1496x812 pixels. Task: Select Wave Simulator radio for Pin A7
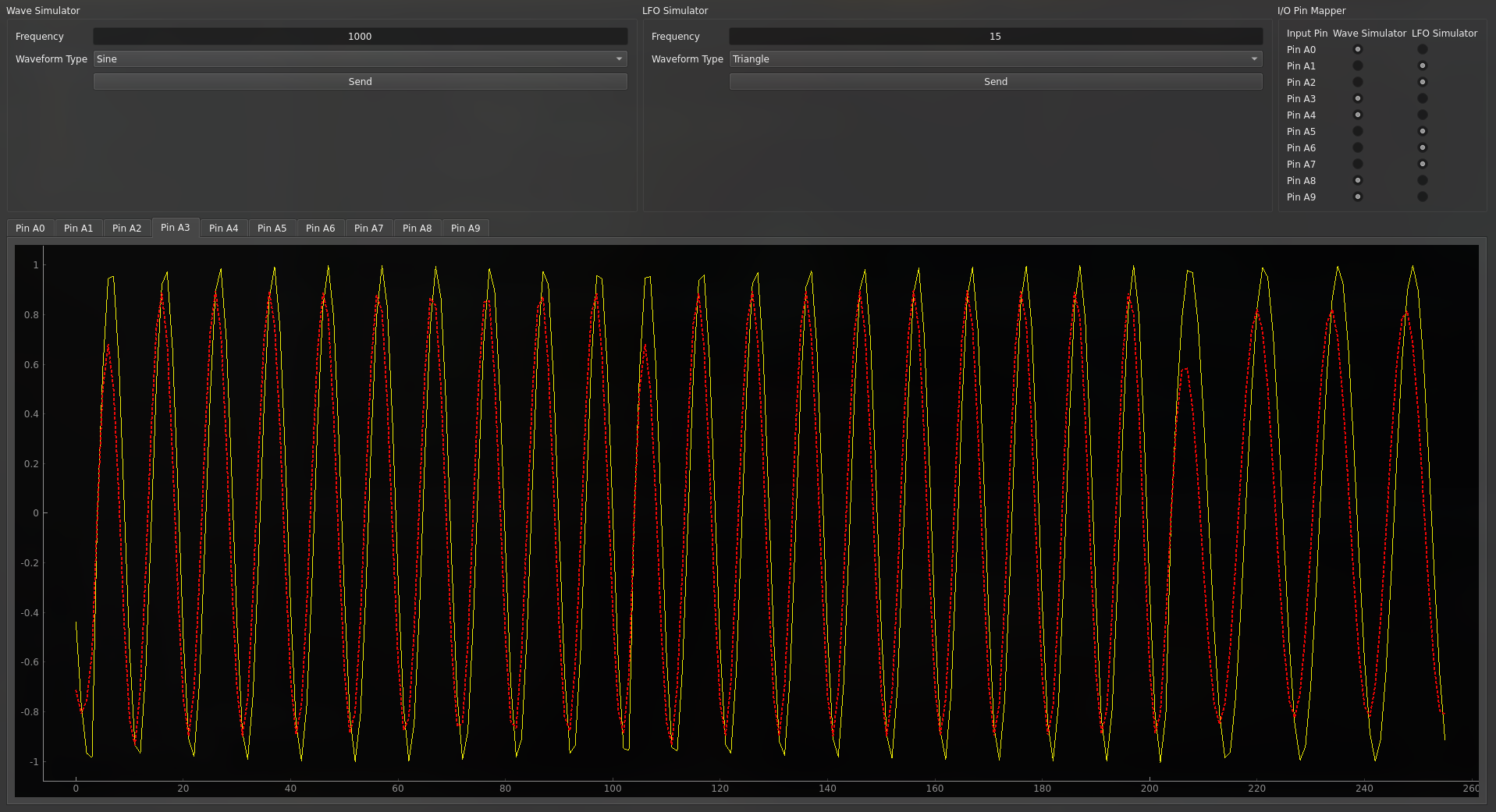click(1358, 164)
